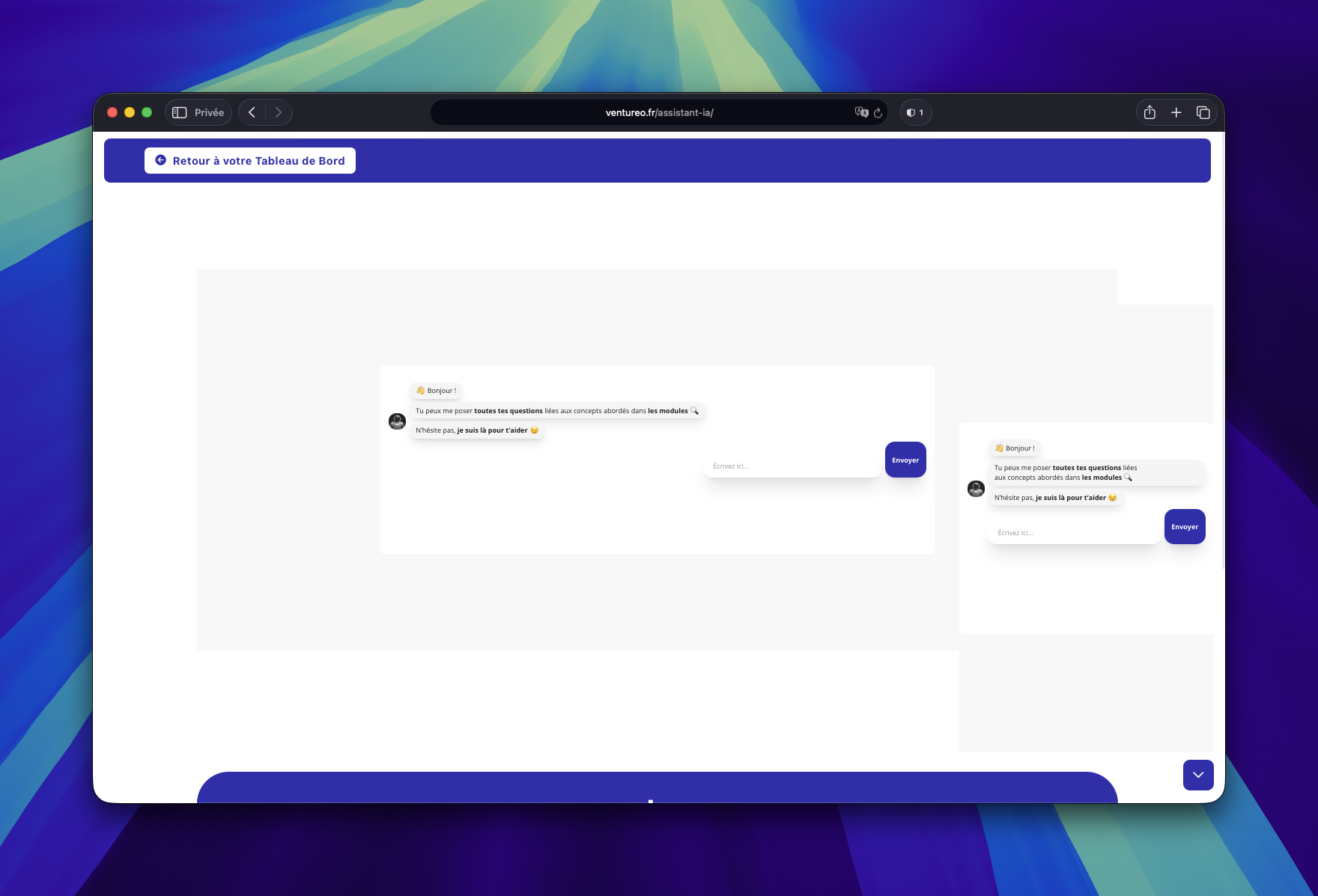Focus the right chat Écrivez ici field
Viewport: 1318px width, 896px height.
coord(1074,532)
